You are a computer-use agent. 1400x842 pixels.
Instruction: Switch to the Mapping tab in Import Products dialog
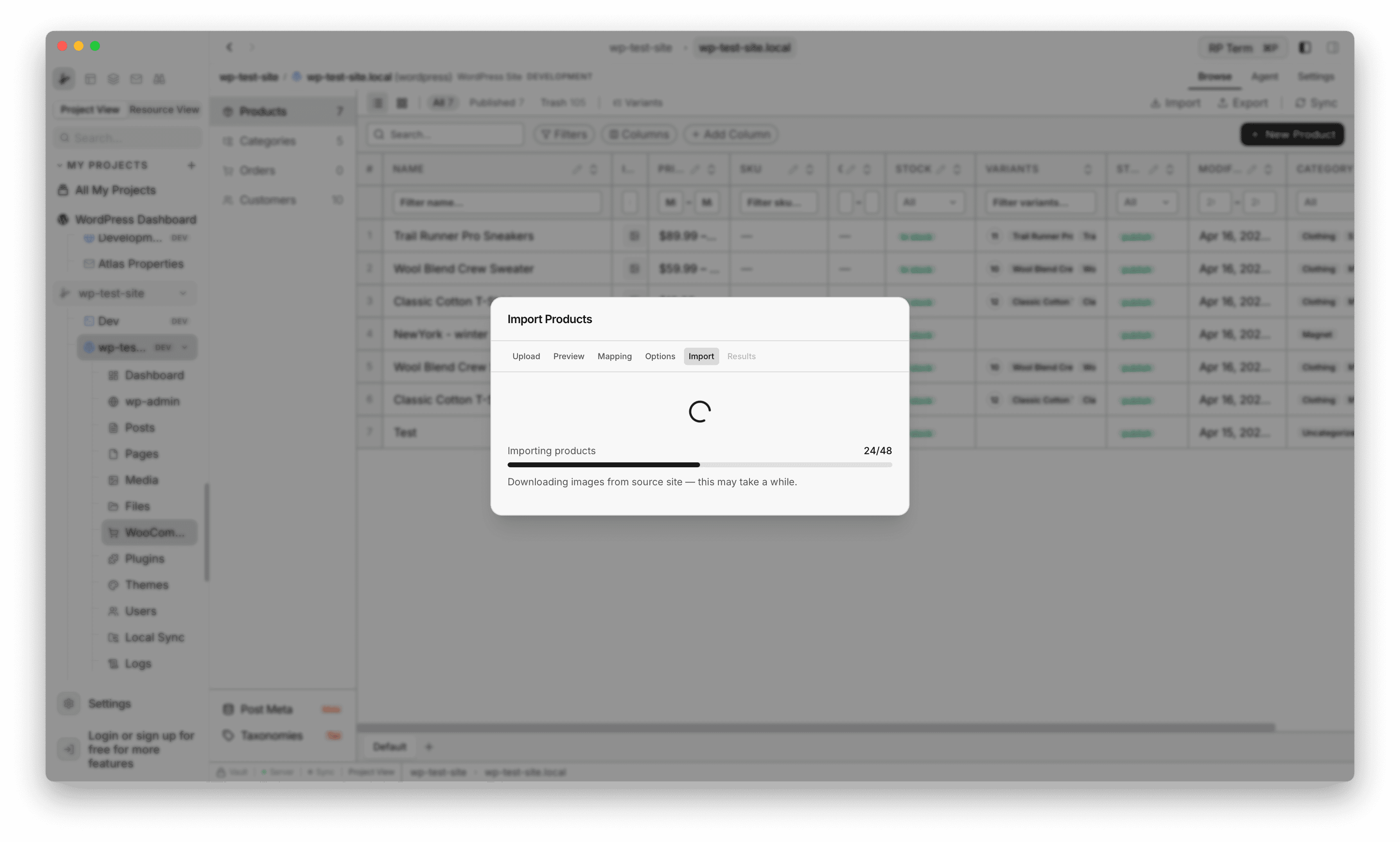(614, 356)
